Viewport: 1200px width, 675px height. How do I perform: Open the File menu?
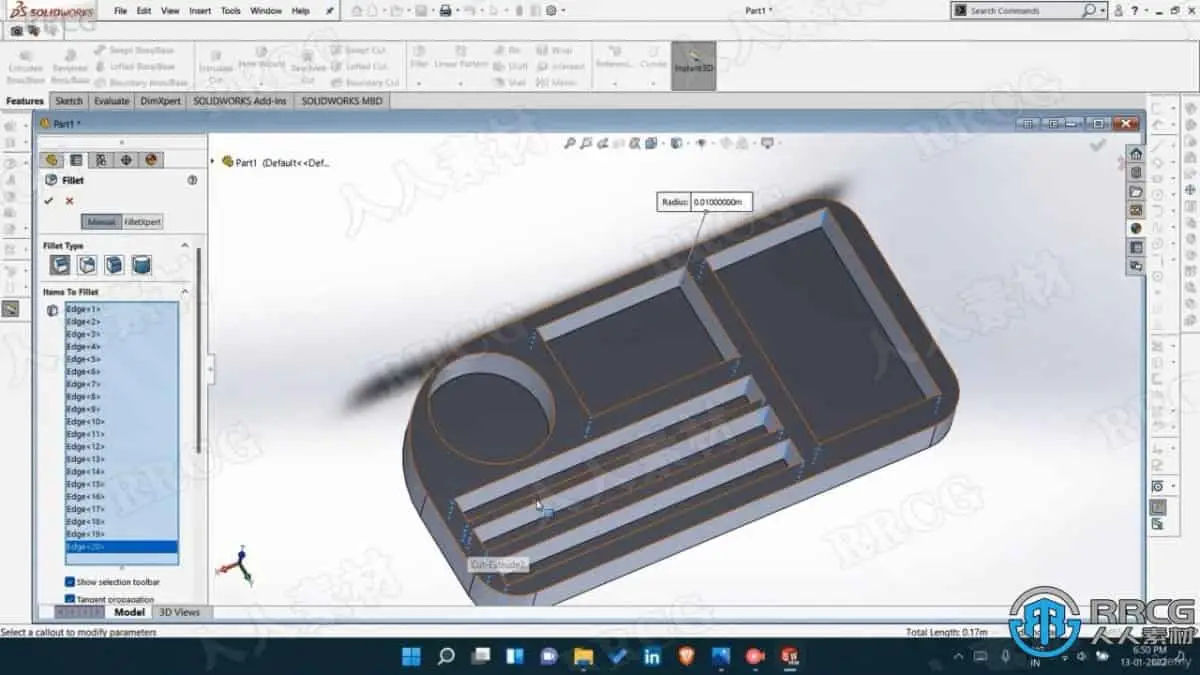(120, 11)
